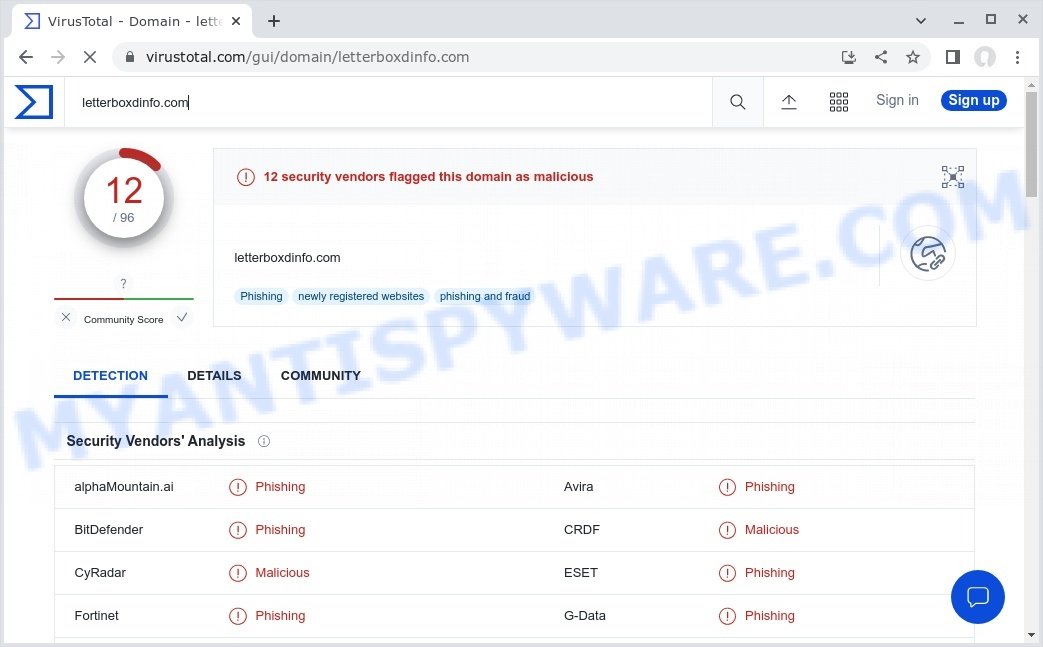Click the Malicious result for CRDF
The width and height of the screenshot is (1043, 647).
(772, 530)
